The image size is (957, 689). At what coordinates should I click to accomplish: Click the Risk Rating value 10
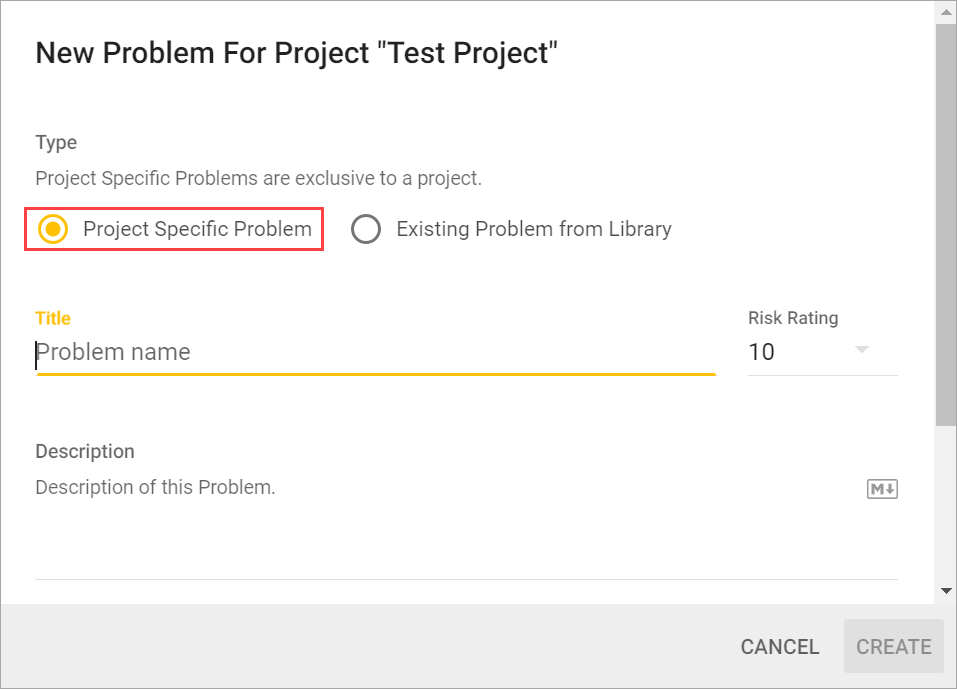tap(762, 352)
